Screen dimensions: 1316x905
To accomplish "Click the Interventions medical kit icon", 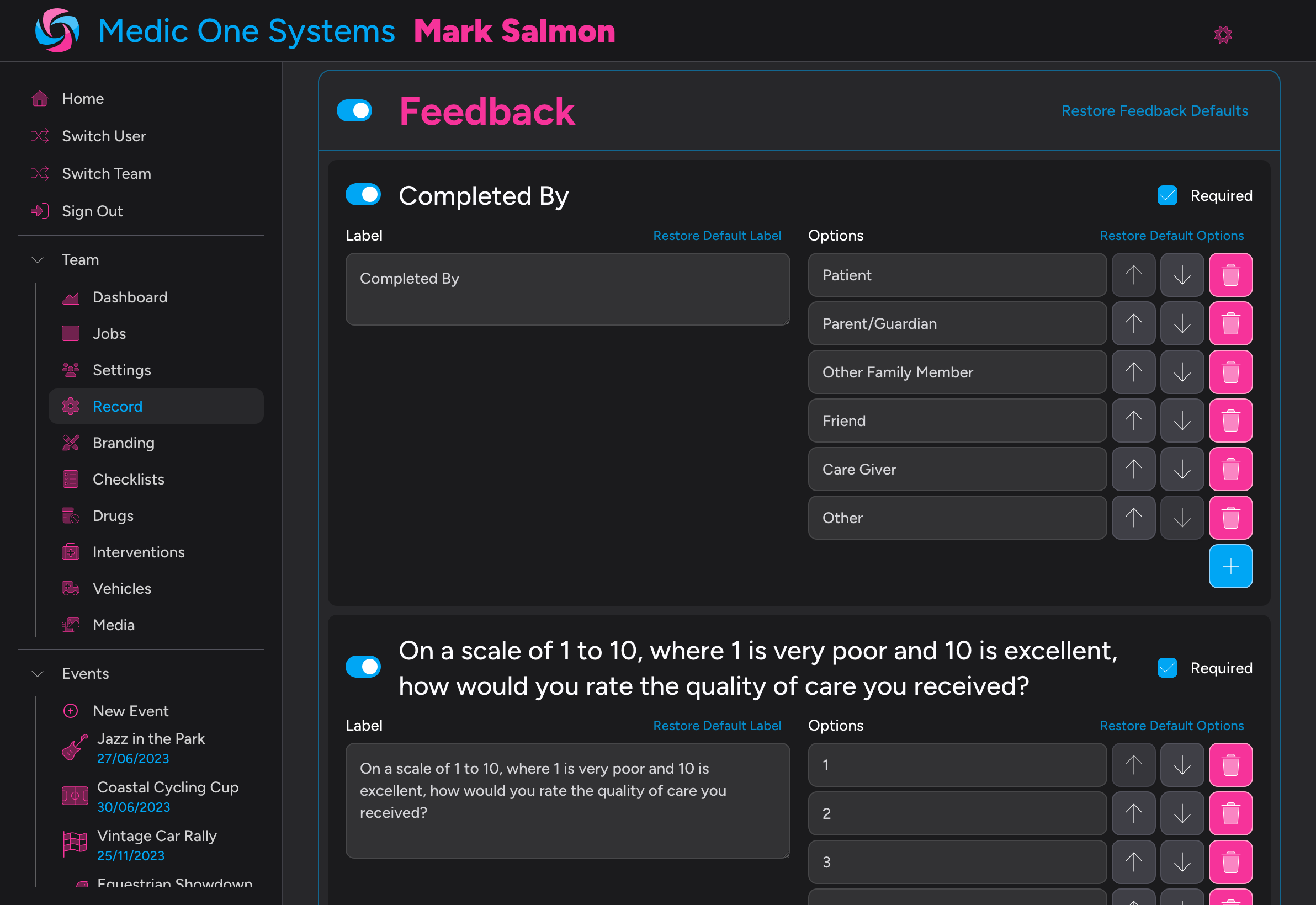I will coord(70,552).
